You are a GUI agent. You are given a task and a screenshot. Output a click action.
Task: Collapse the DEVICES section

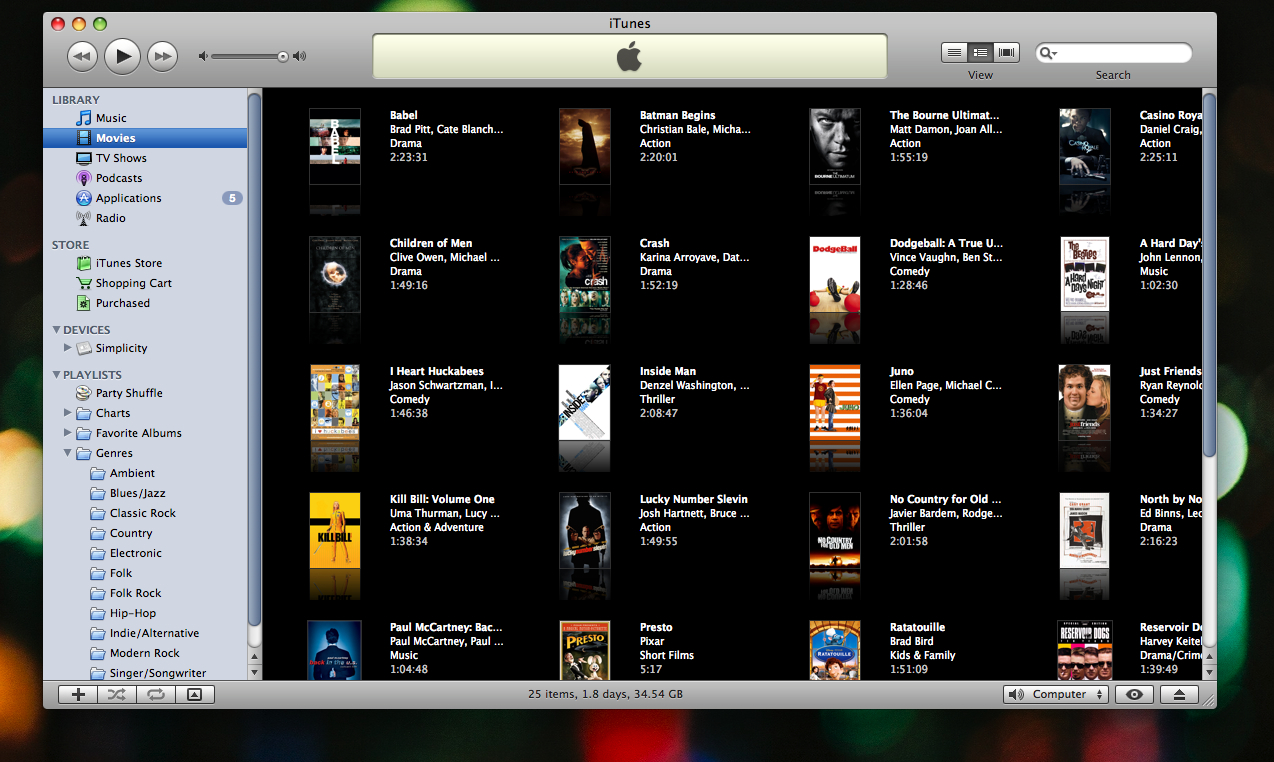[56, 330]
